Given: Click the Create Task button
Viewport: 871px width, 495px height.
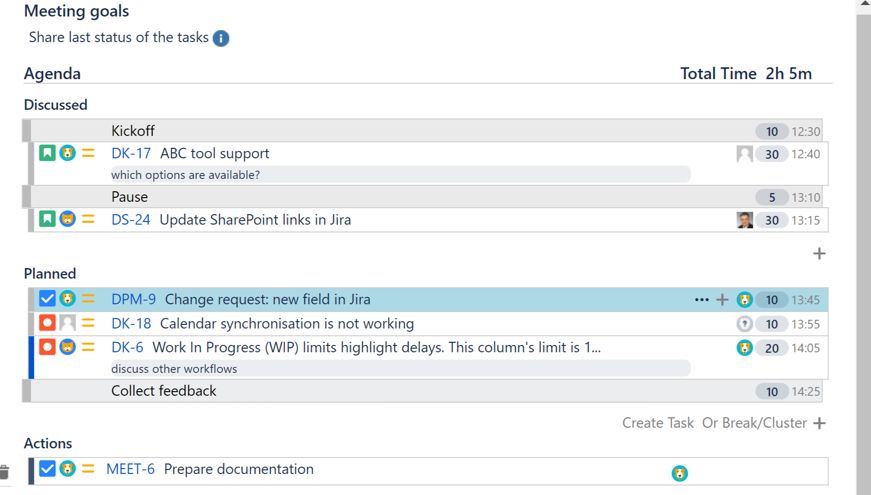Looking at the screenshot, I should pyautogui.click(x=657, y=423).
